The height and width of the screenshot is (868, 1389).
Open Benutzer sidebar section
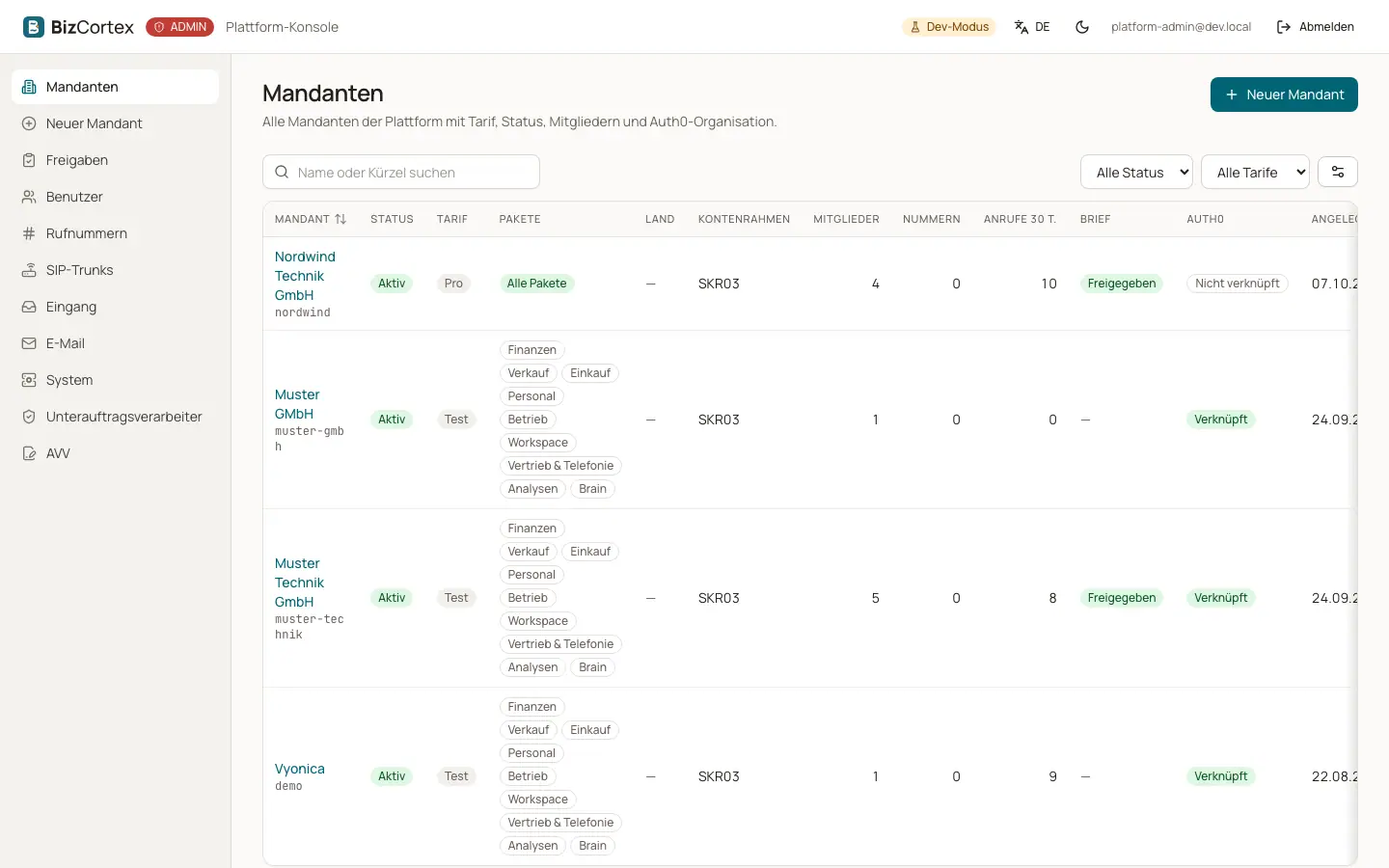point(116,197)
